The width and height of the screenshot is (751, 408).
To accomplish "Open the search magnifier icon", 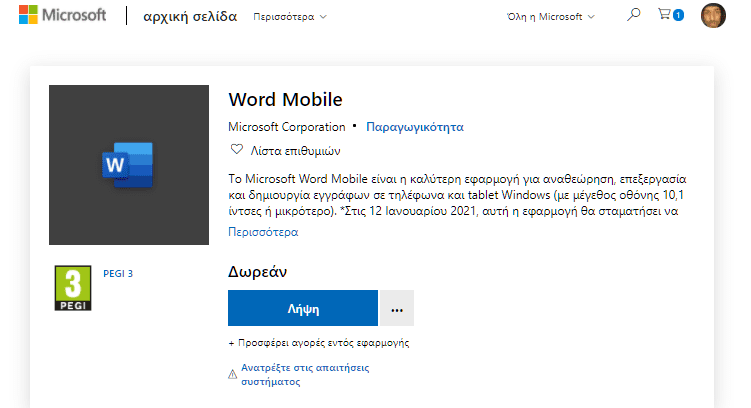I will coord(633,15).
